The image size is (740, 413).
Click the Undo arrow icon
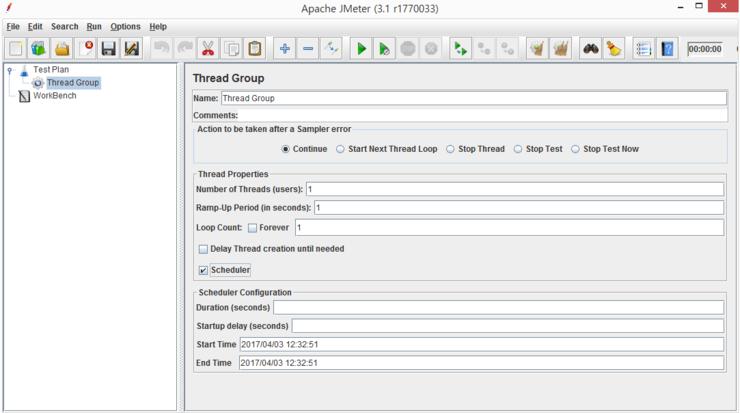coord(161,49)
